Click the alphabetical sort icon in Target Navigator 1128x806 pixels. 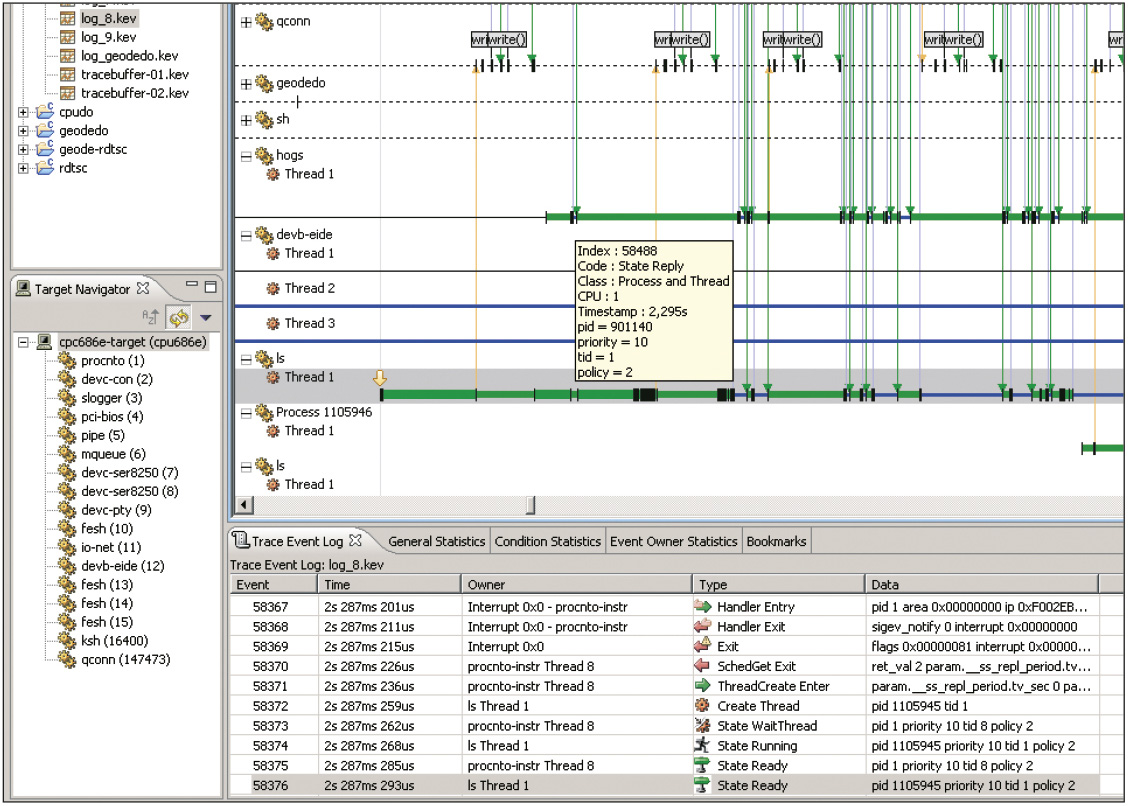click(x=151, y=318)
